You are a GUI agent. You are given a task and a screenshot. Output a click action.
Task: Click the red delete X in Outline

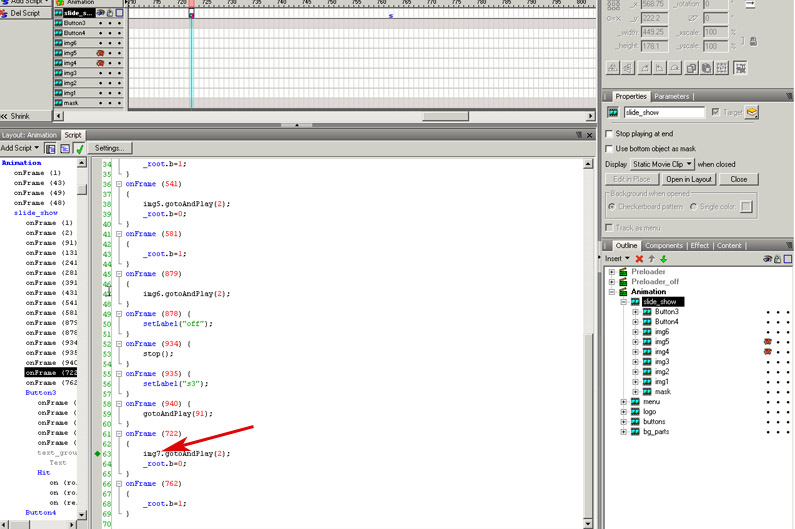tap(639, 259)
